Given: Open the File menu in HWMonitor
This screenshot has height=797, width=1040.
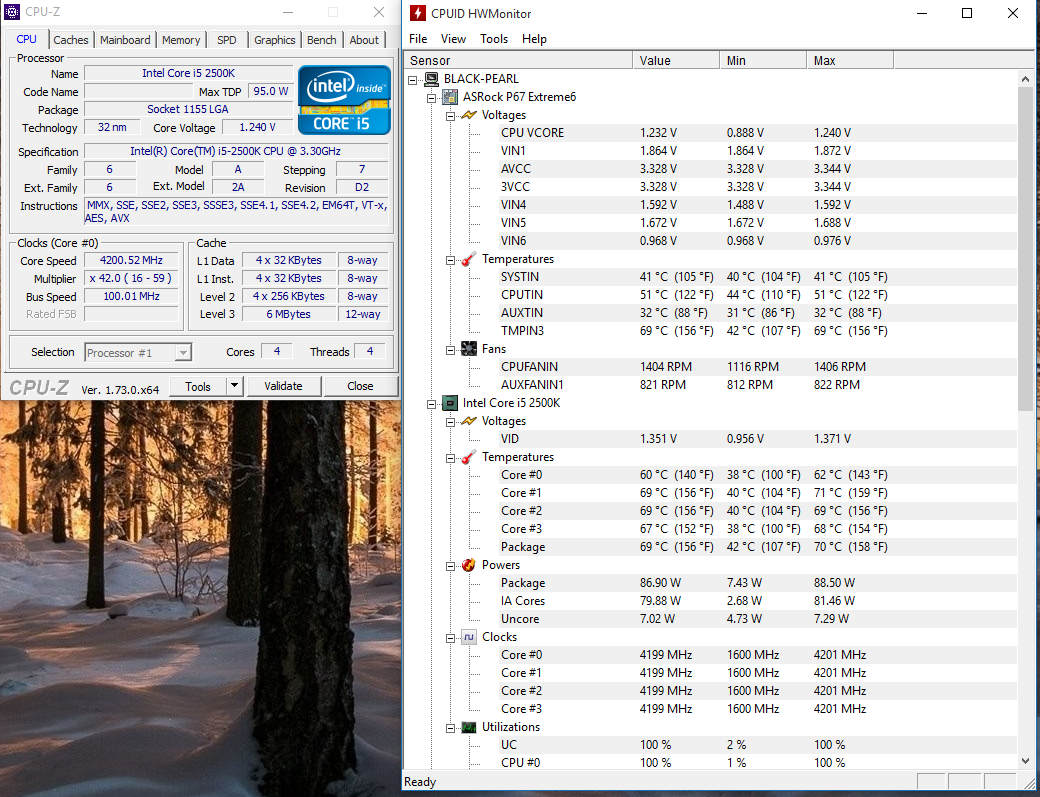Looking at the screenshot, I should [x=418, y=39].
